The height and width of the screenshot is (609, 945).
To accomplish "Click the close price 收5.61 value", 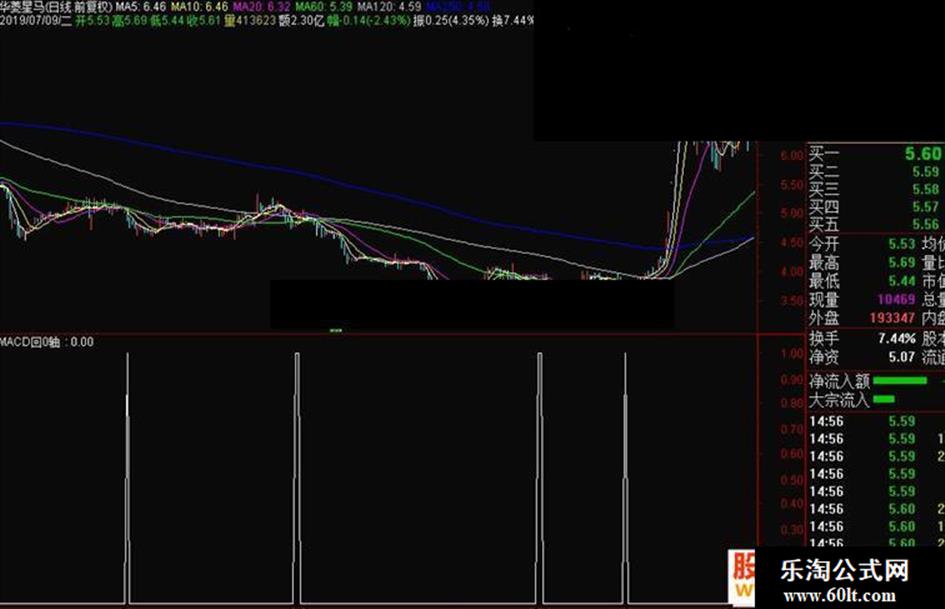I will click(204, 21).
